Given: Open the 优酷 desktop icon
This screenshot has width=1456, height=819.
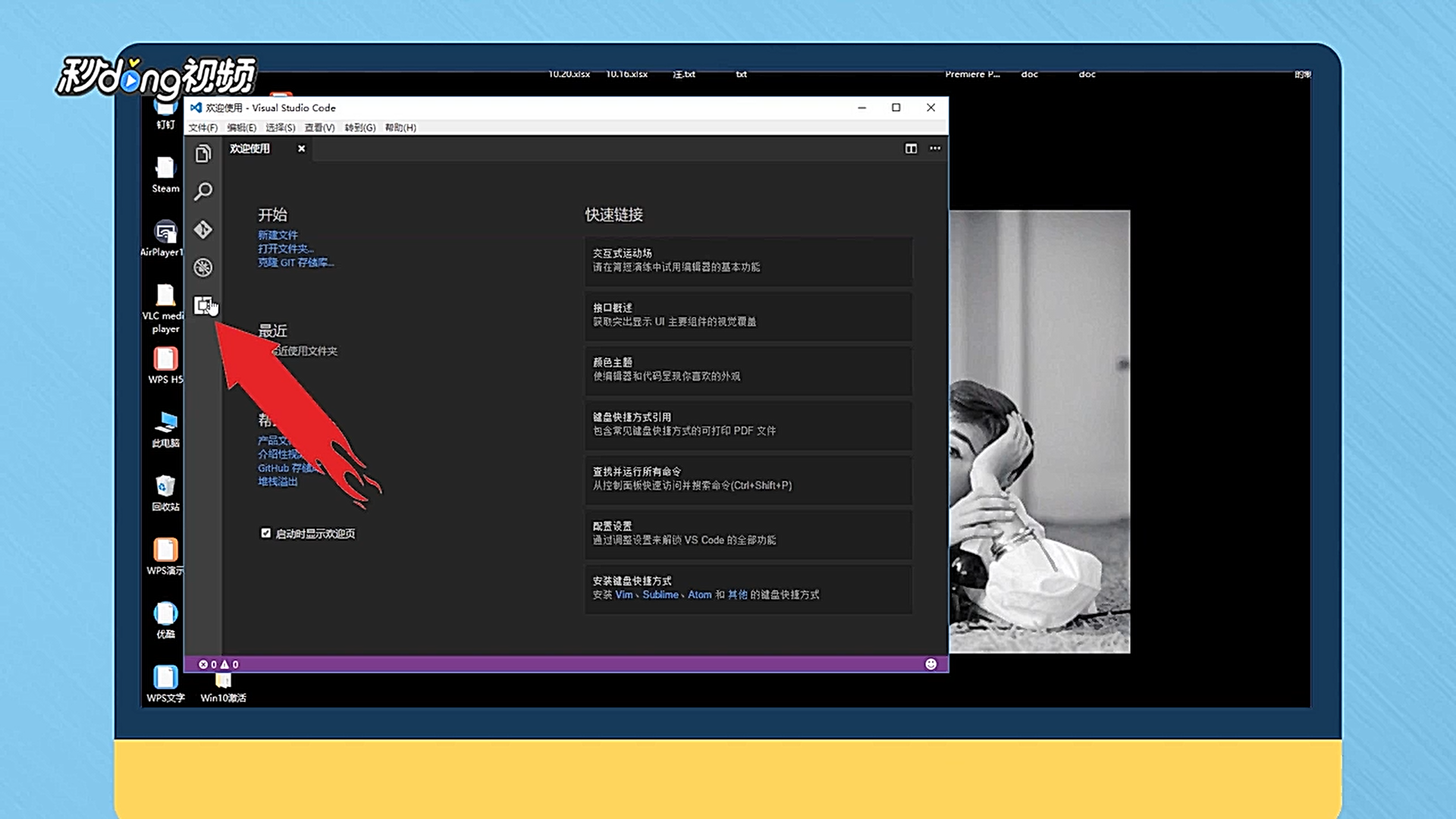Looking at the screenshot, I should click(165, 620).
